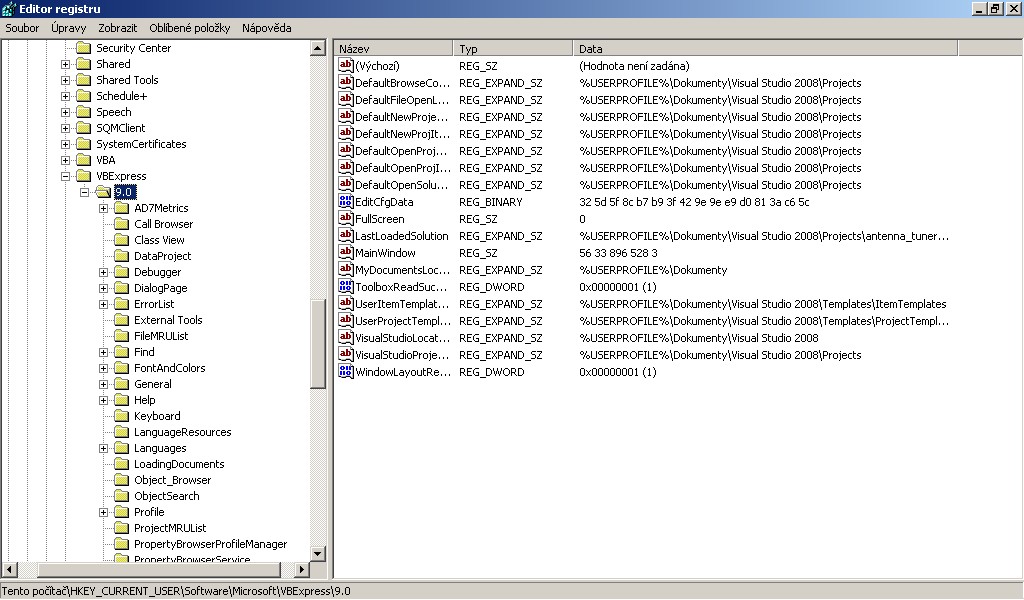
Task: Click the open folder icon for 9.0
Action: click(102, 192)
